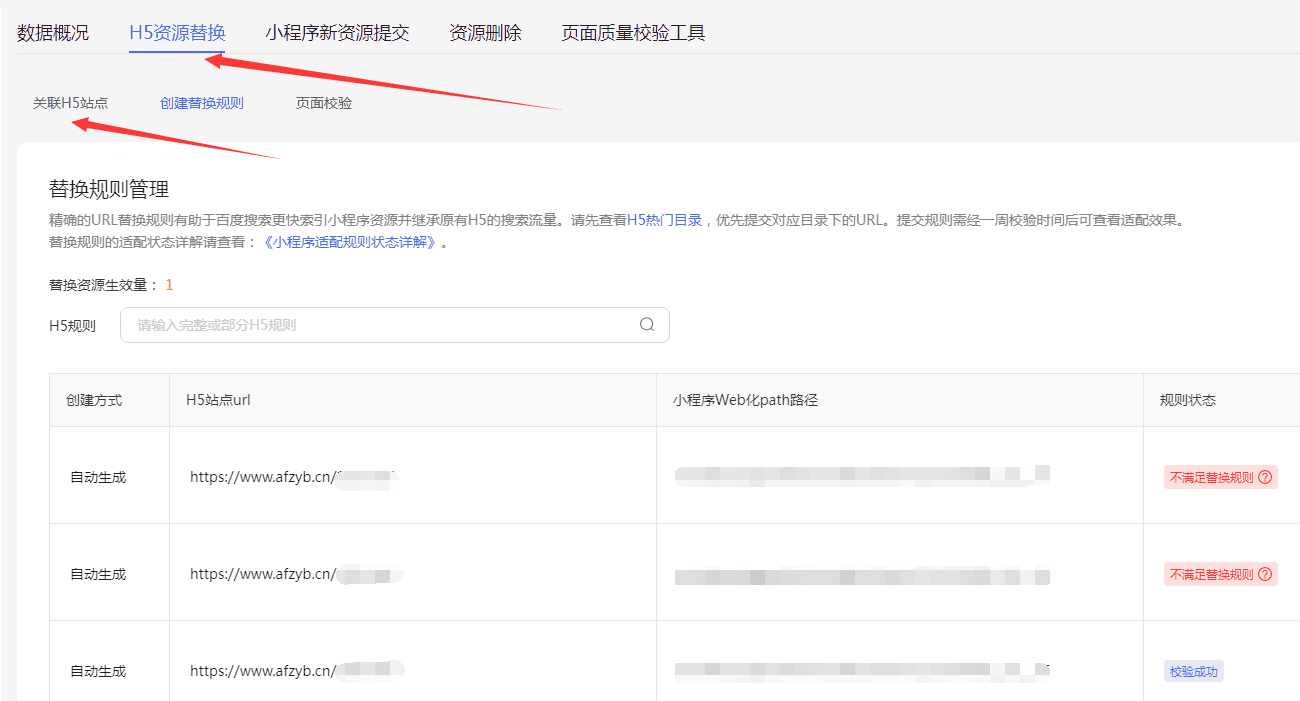The image size is (1300, 701).
Task: Click the 规则状态 column header
Action: [1187, 398]
